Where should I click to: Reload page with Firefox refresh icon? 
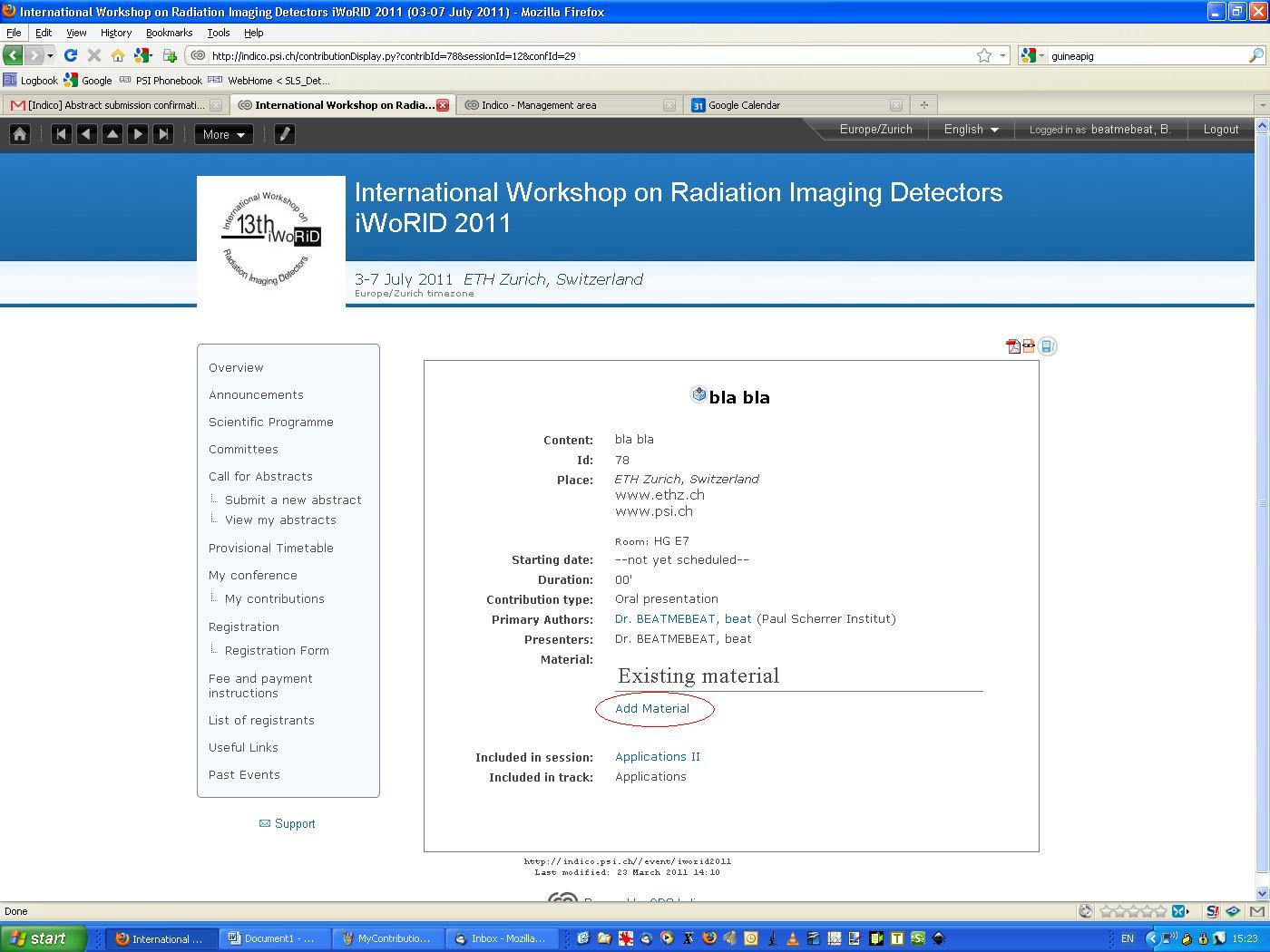[70, 56]
